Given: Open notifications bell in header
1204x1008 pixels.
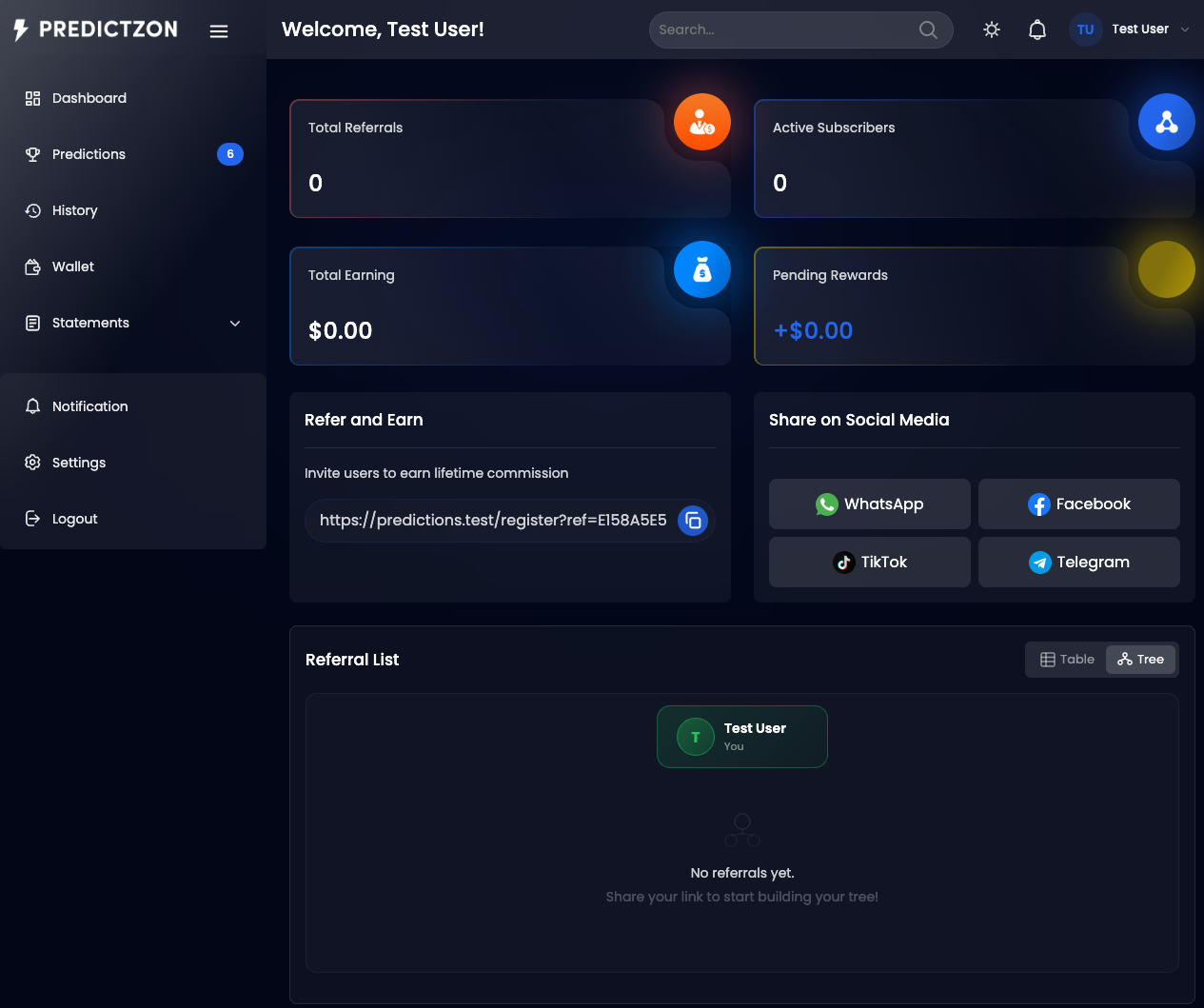Looking at the screenshot, I should [x=1037, y=30].
